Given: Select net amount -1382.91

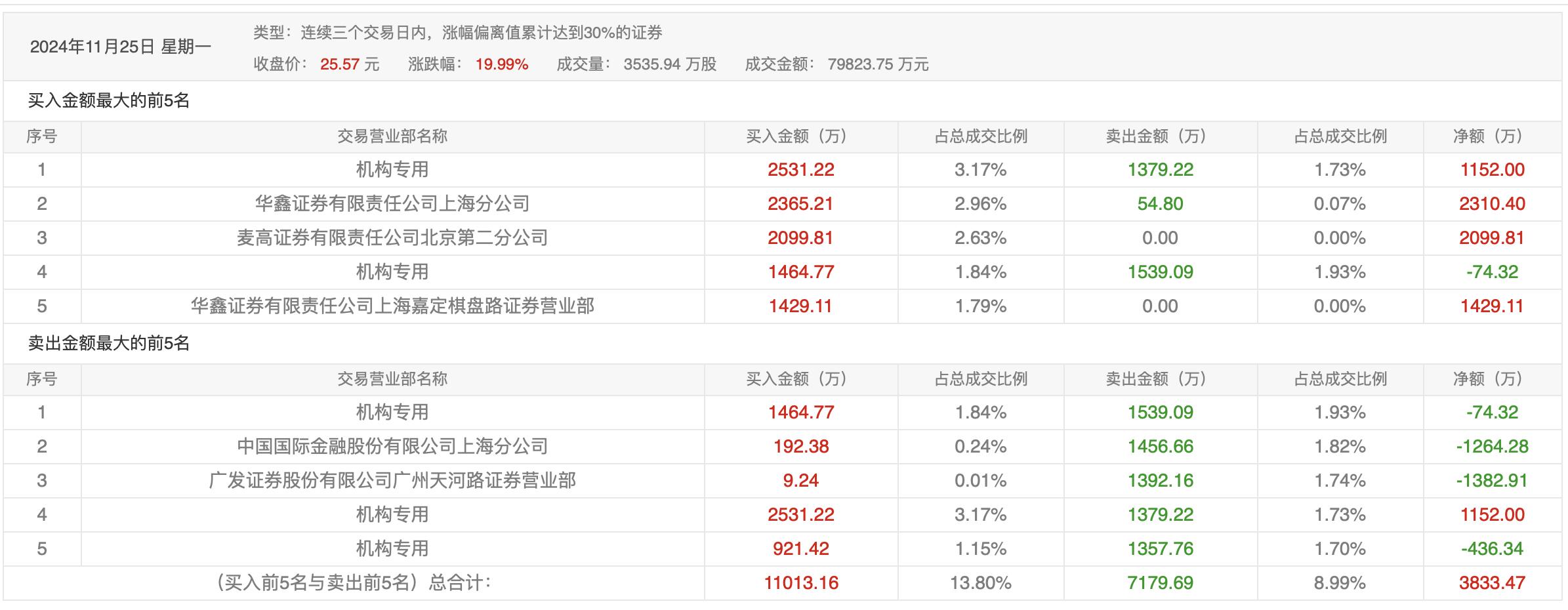Looking at the screenshot, I should [1492, 481].
